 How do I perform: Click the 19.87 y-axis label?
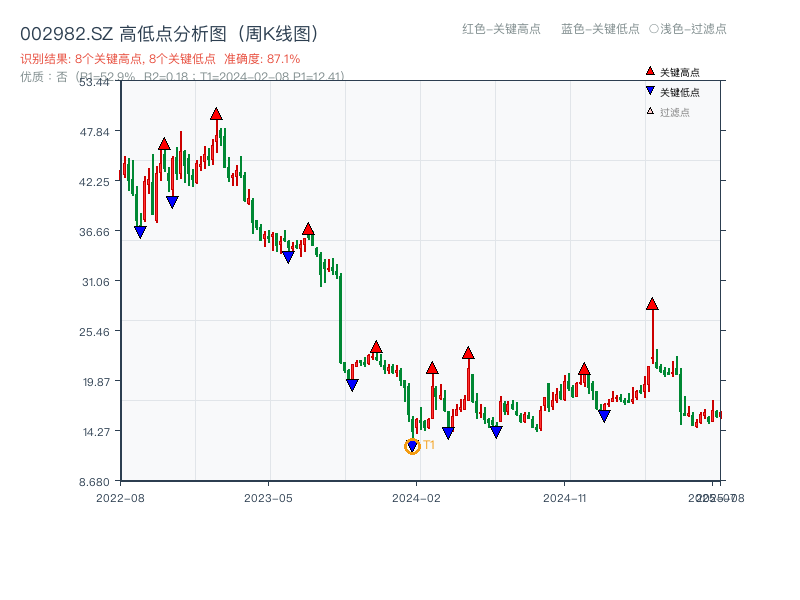click(96, 382)
